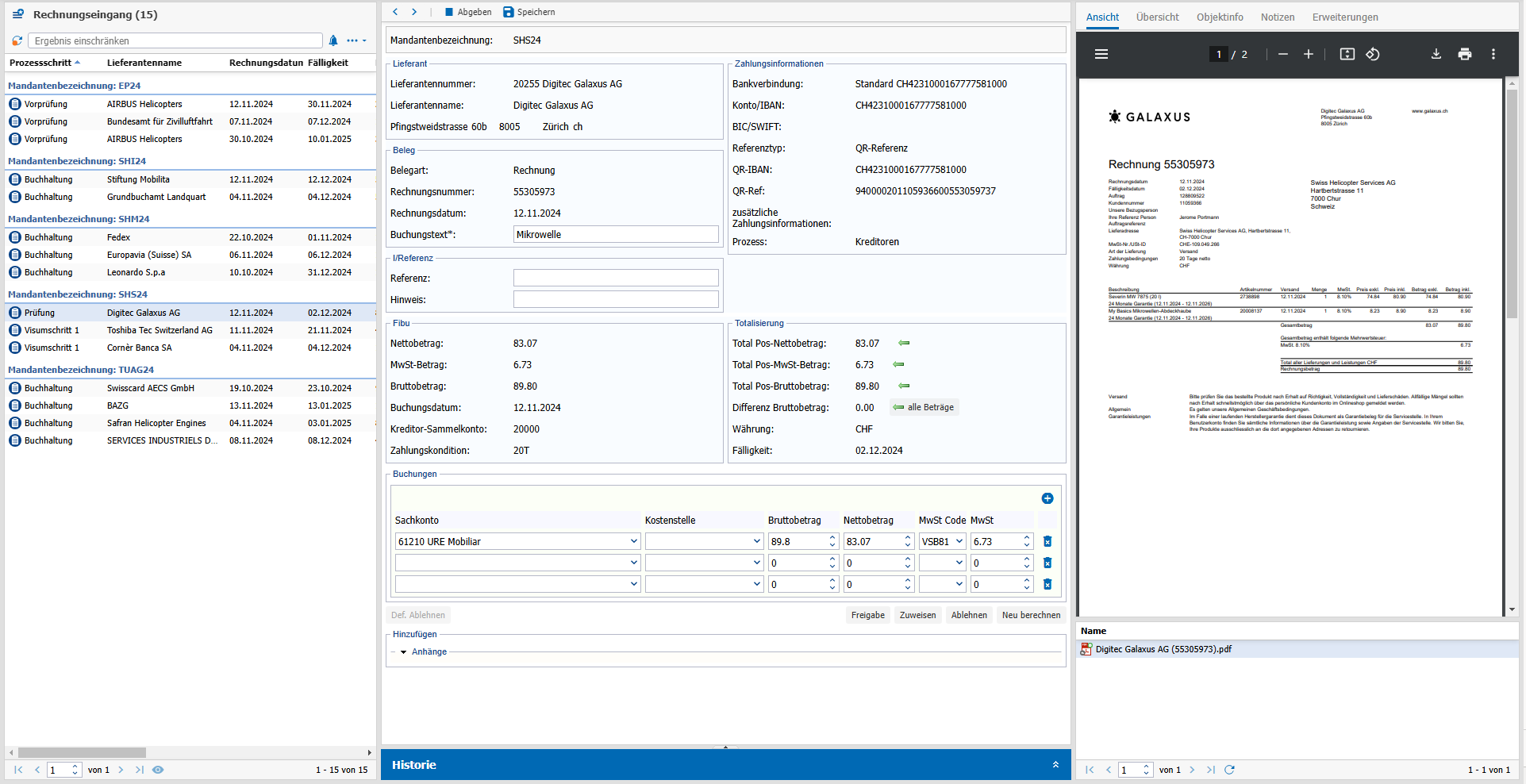Delete the 61210 URE Mobiliar booking row
The image size is (1526, 784).
pos(1047,541)
